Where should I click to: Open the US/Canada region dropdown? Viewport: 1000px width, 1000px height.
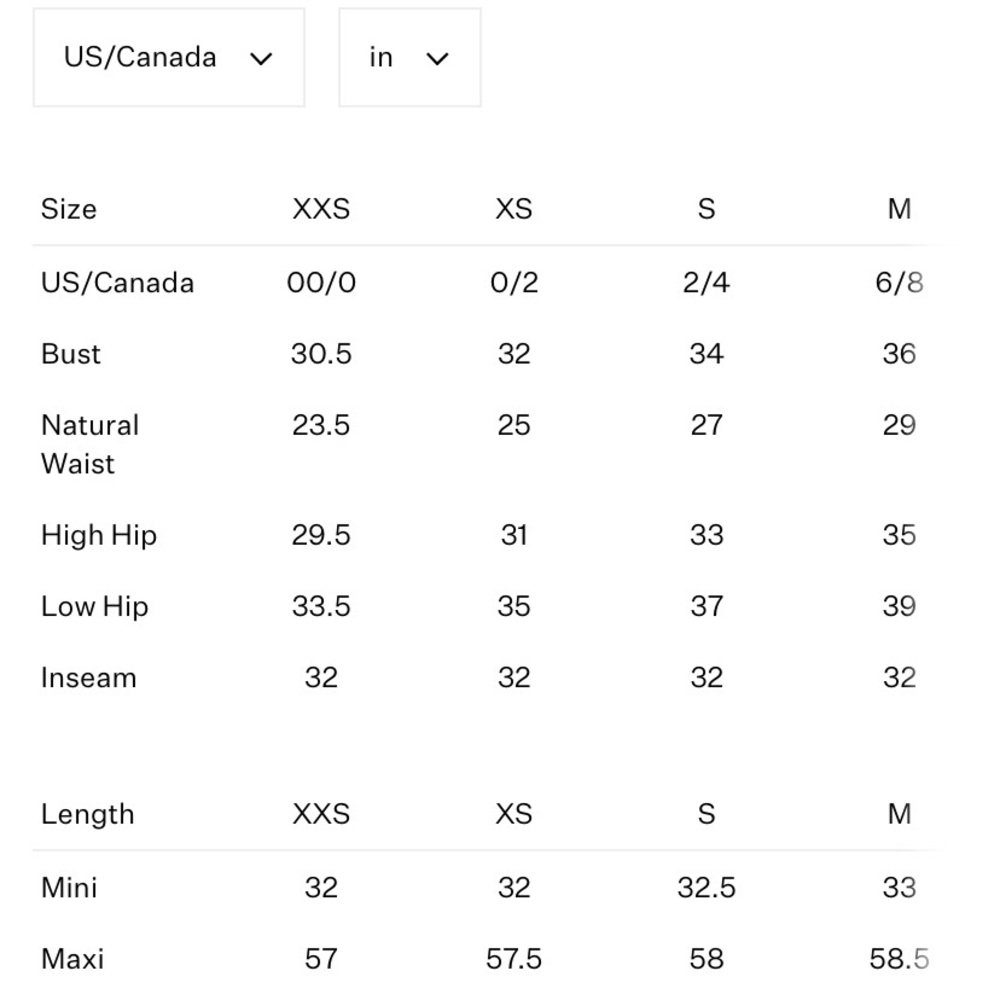point(169,57)
